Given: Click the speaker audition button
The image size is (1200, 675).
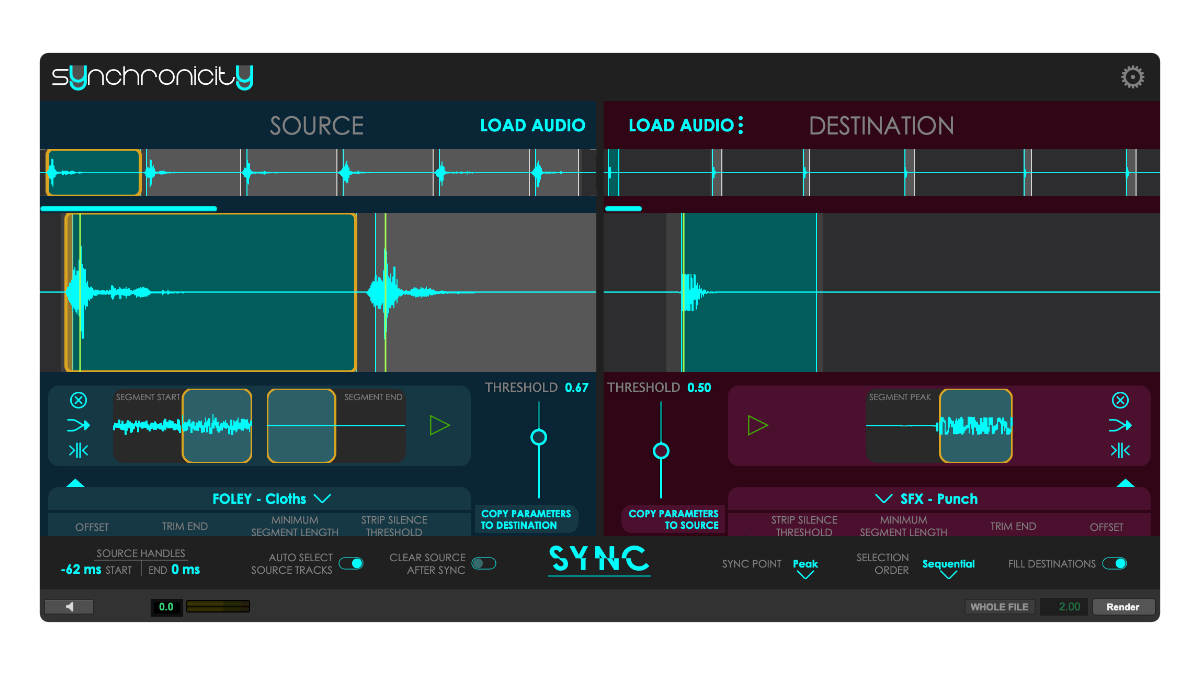Looking at the screenshot, I should coord(69,606).
